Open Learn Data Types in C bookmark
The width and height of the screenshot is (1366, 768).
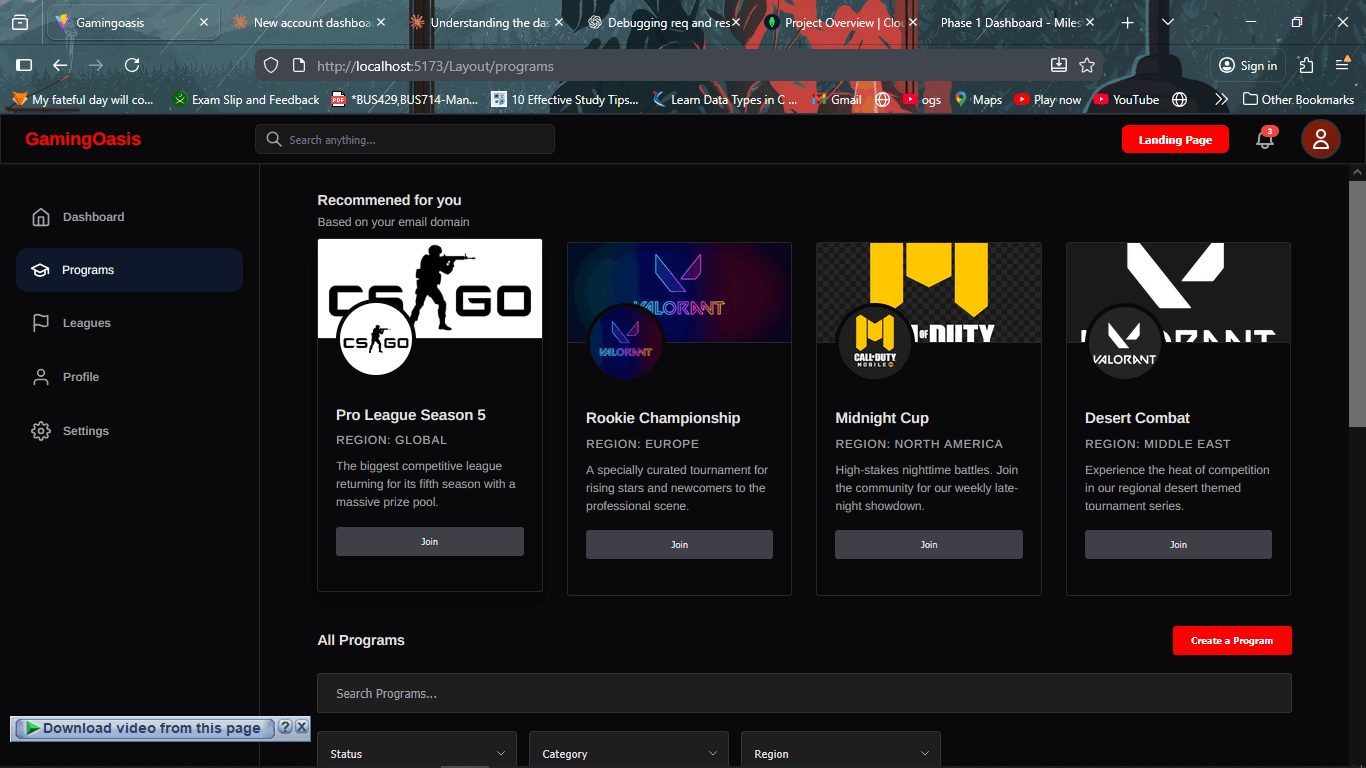725,99
